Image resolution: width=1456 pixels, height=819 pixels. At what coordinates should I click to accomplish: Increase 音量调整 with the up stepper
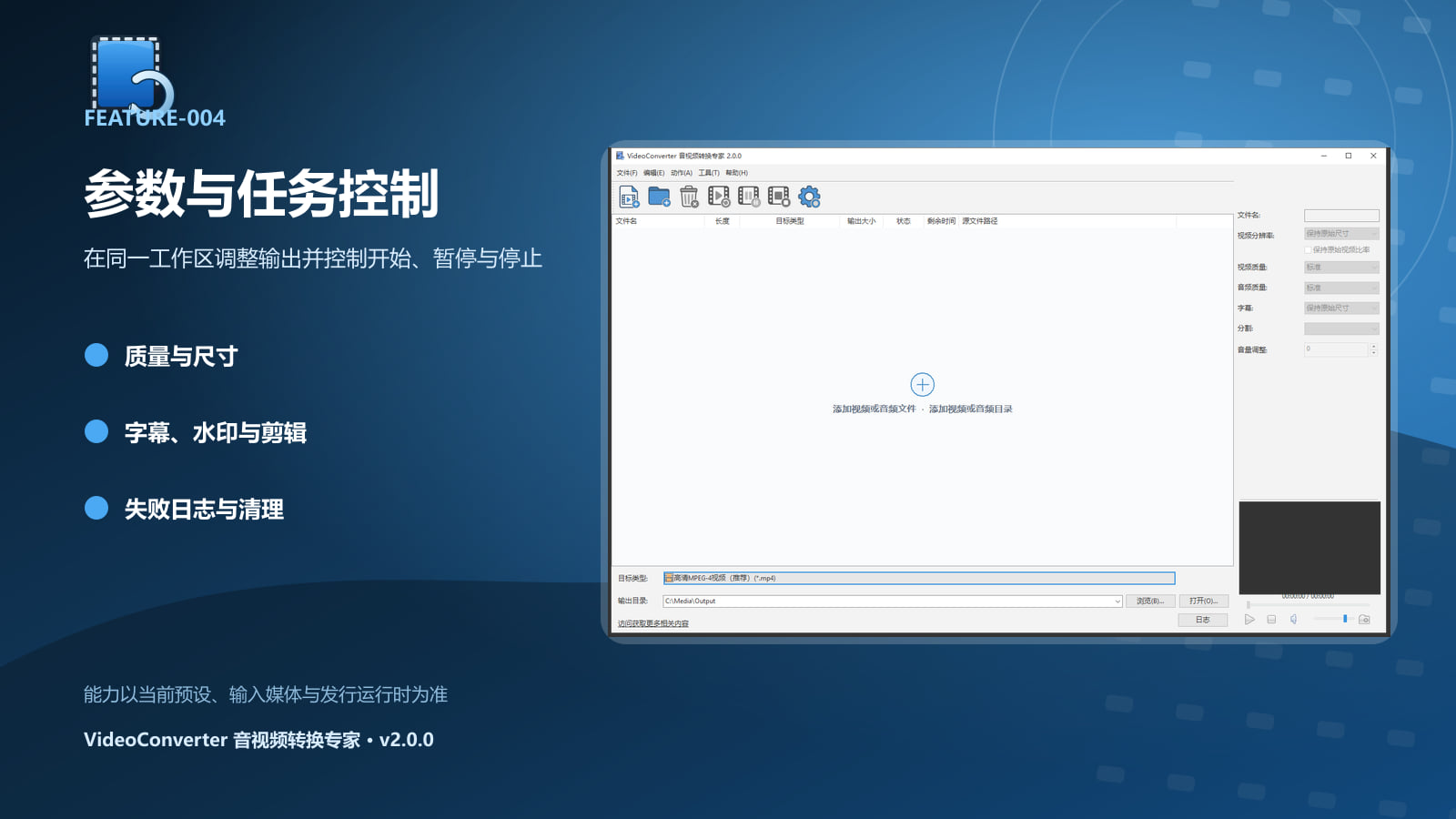click(x=1374, y=346)
